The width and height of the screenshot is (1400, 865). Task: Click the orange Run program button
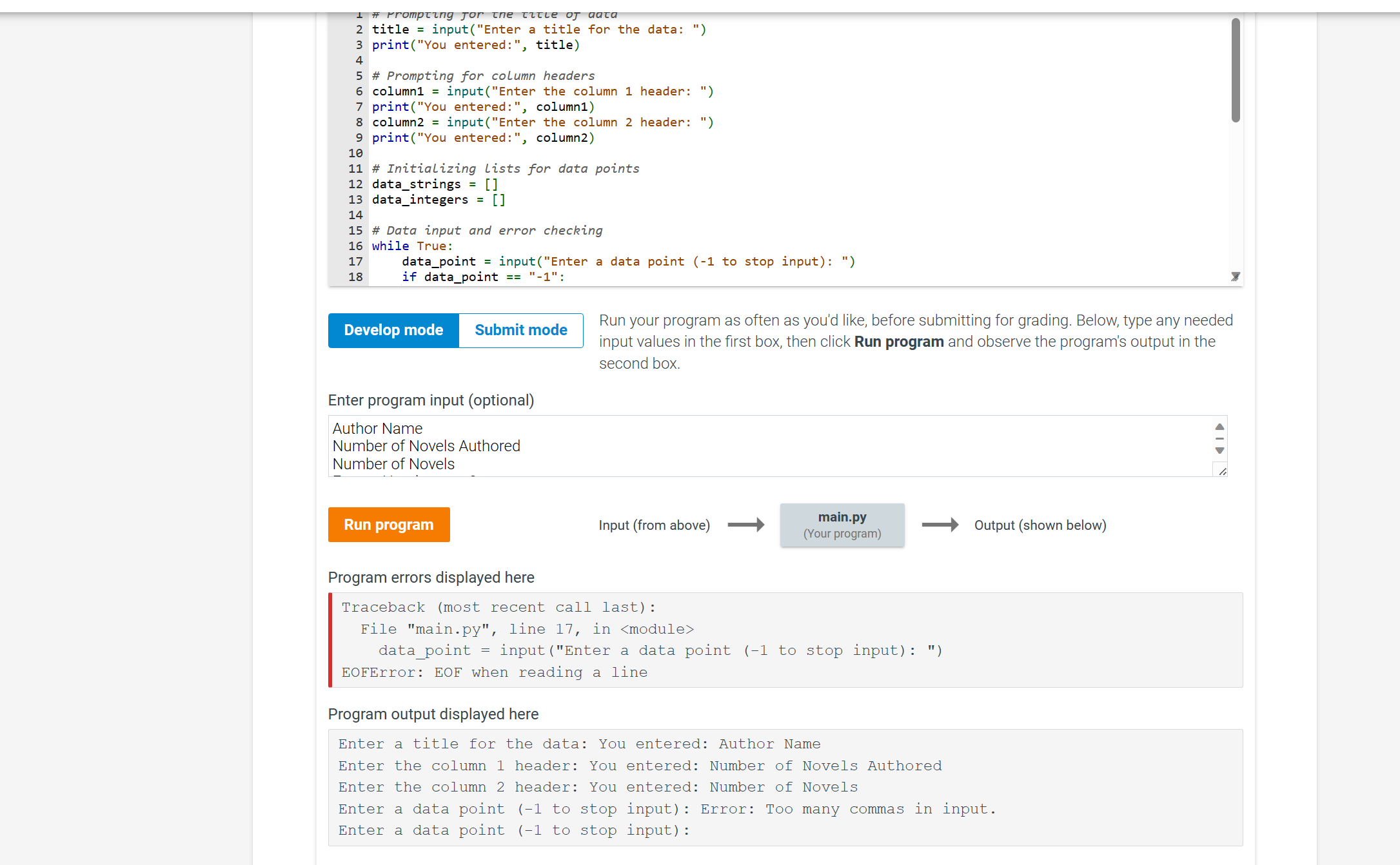389,525
